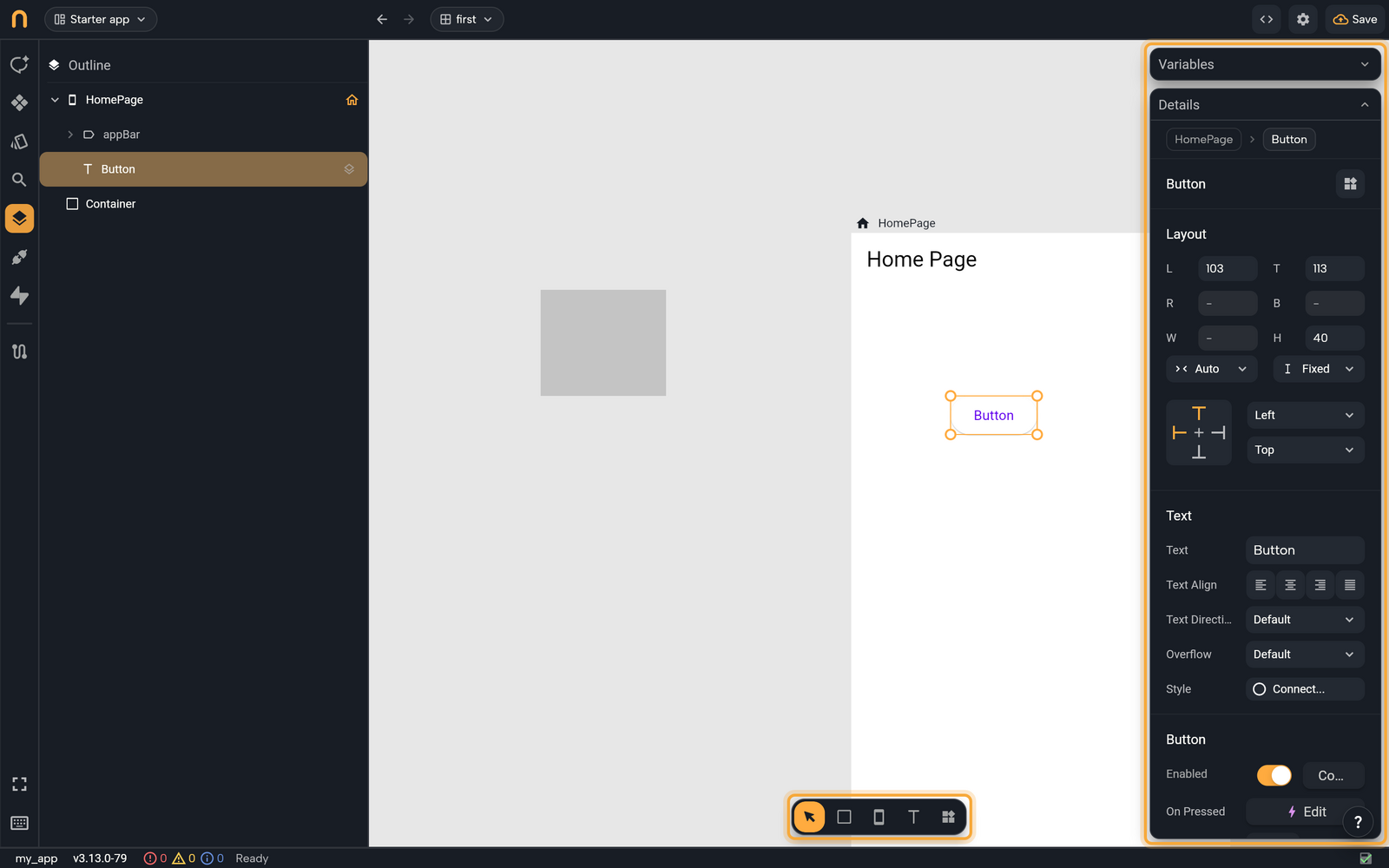The image size is (1389, 868).
Task: Open settings gear in top bar
Action: point(1303,19)
